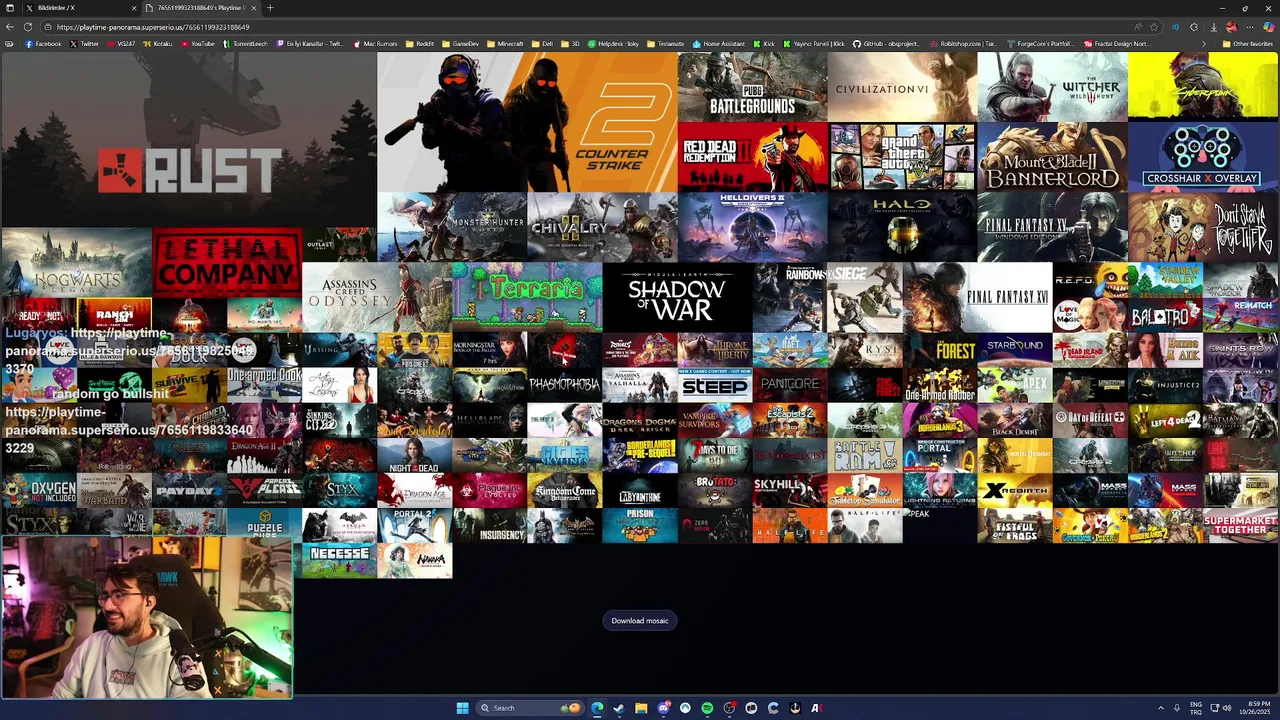Click the taskbar Search box
Image resolution: width=1280 pixels, height=720 pixels.
tap(530, 708)
